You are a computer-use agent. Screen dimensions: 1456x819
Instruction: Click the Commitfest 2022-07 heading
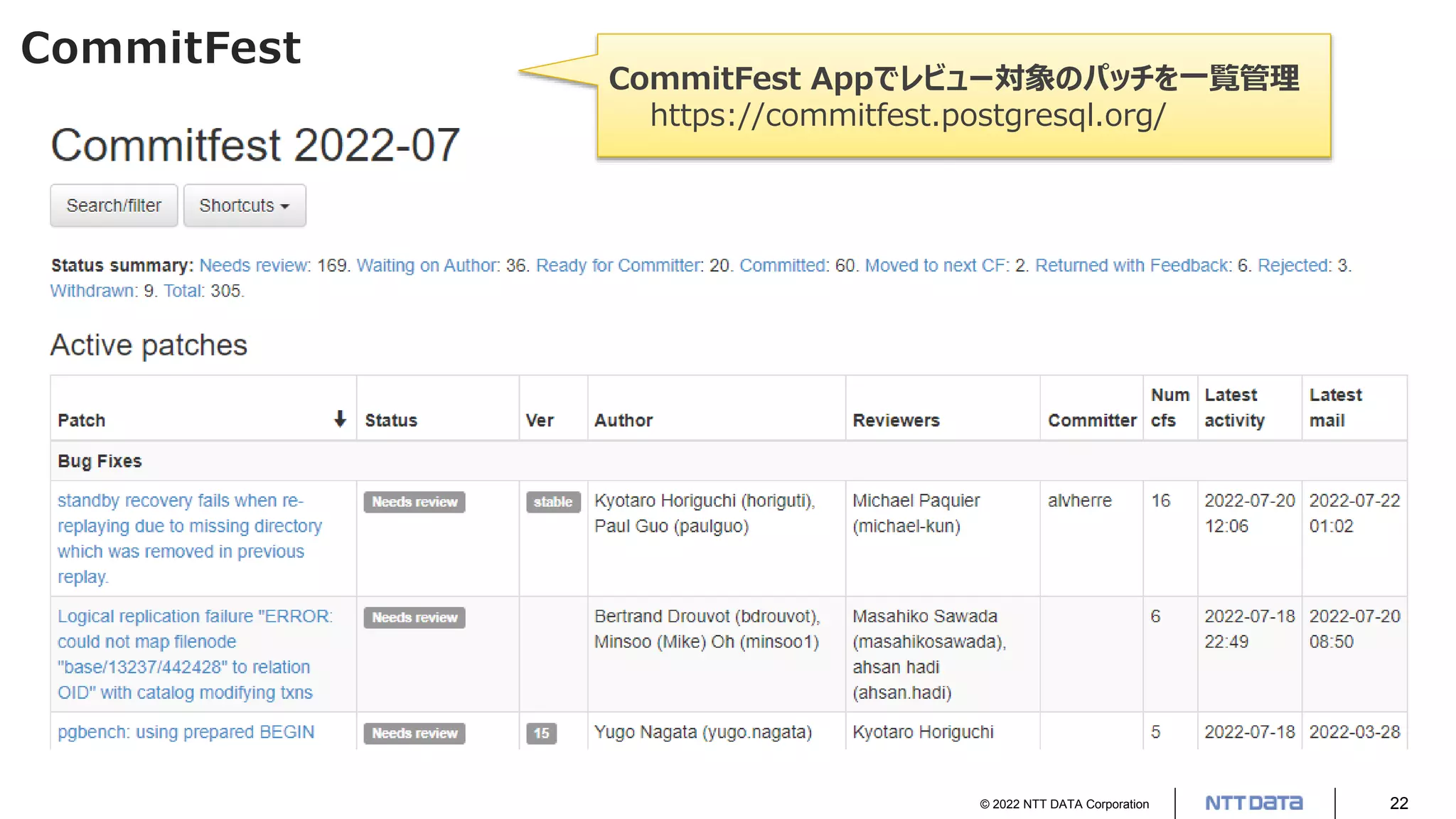pyautogui.click(x=255, y=145)
